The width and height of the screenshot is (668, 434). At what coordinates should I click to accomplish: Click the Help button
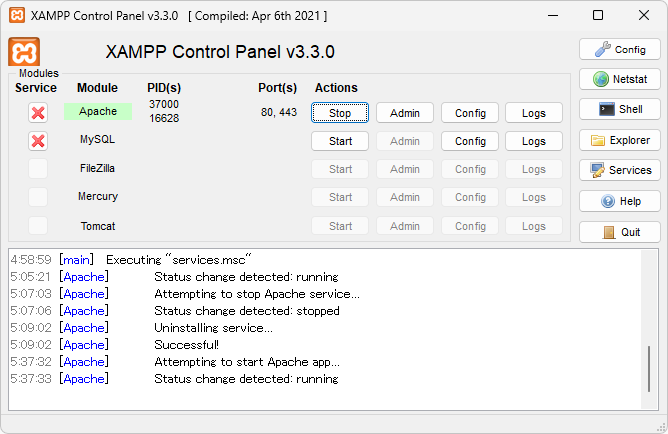(x=619, y=201)
